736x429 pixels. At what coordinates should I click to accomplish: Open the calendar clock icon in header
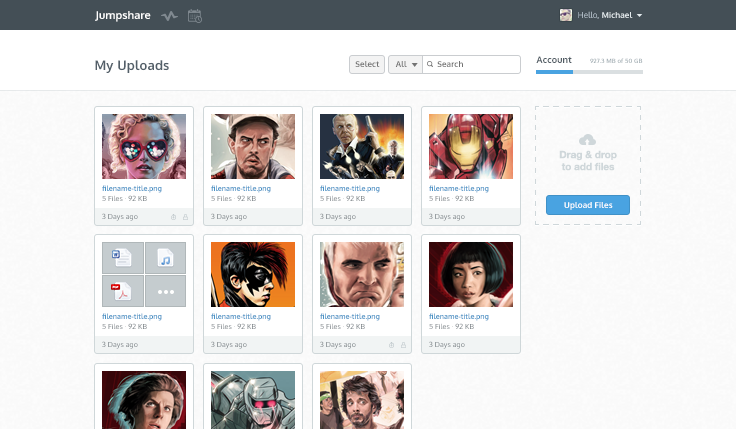pyautogui.click(x=195, y=16)
